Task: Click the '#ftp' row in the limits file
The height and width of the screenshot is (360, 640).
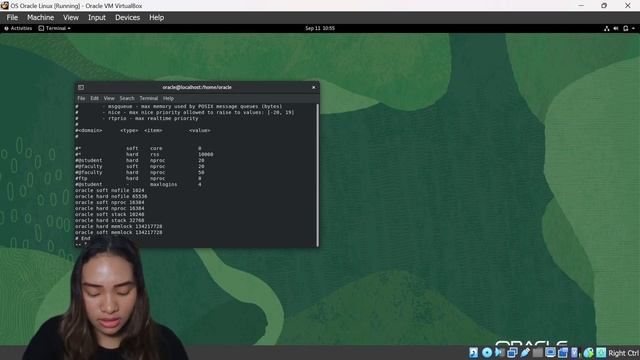Action: pyautogui.click(x=138, y=179)
